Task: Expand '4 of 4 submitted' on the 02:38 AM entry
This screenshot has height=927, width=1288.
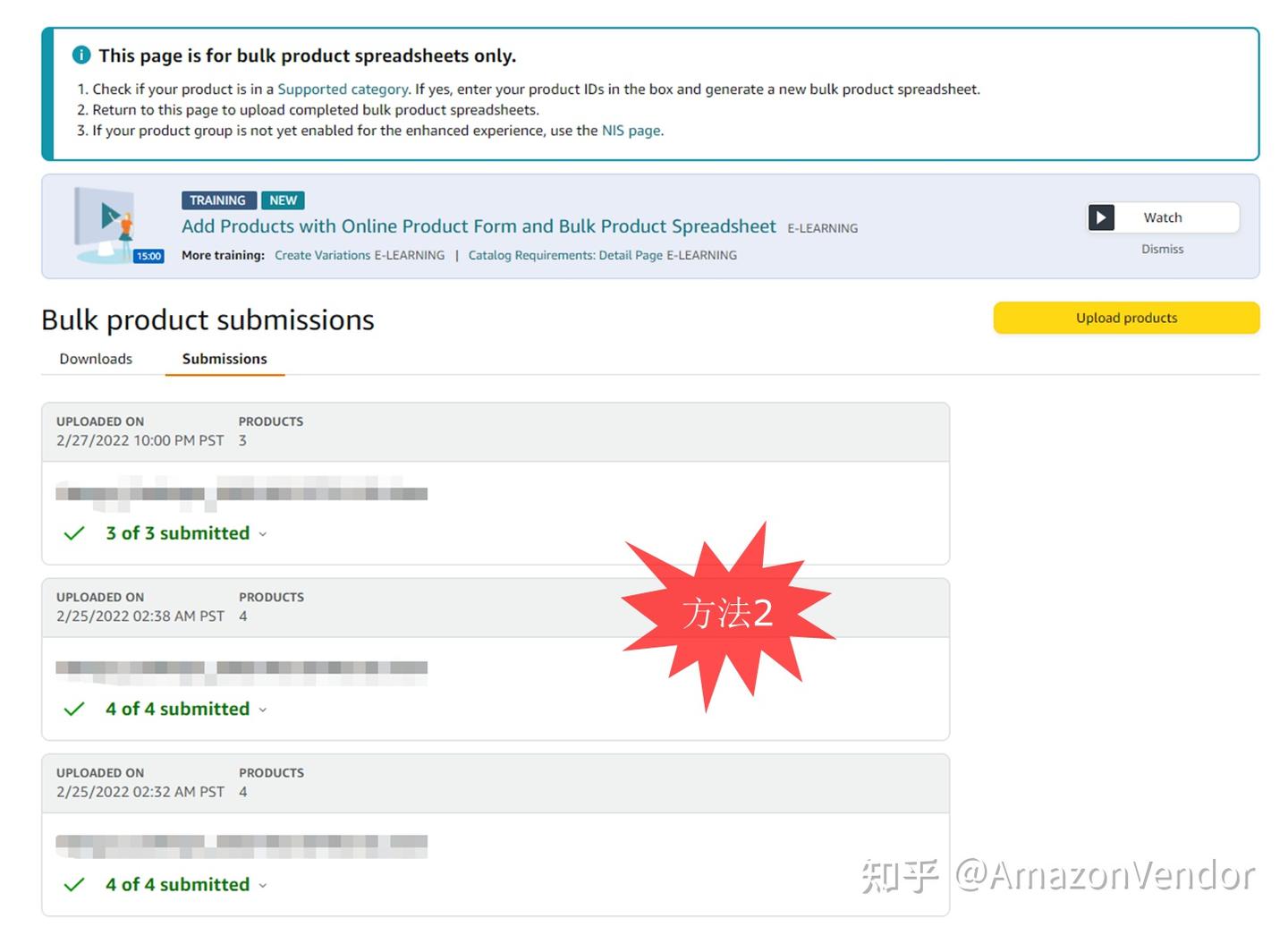Action: (x=263, y=709)
